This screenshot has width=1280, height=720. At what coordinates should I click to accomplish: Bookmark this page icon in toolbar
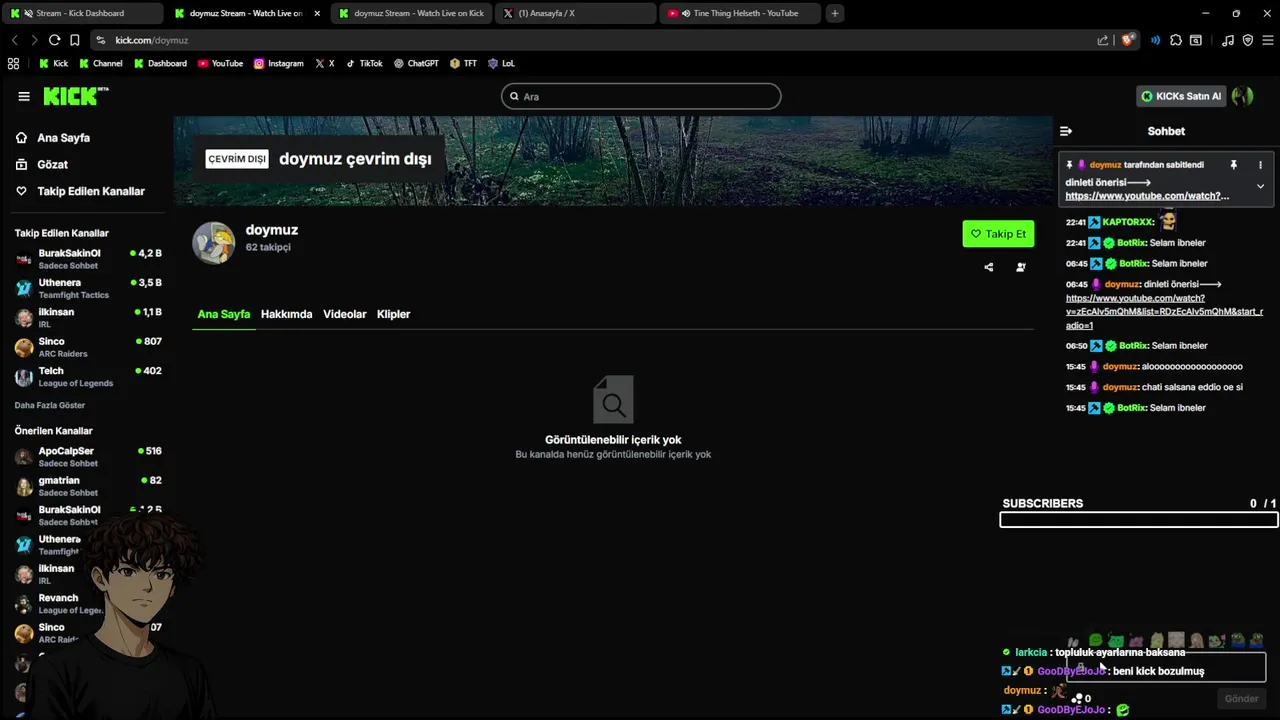(x=75, y=40)
